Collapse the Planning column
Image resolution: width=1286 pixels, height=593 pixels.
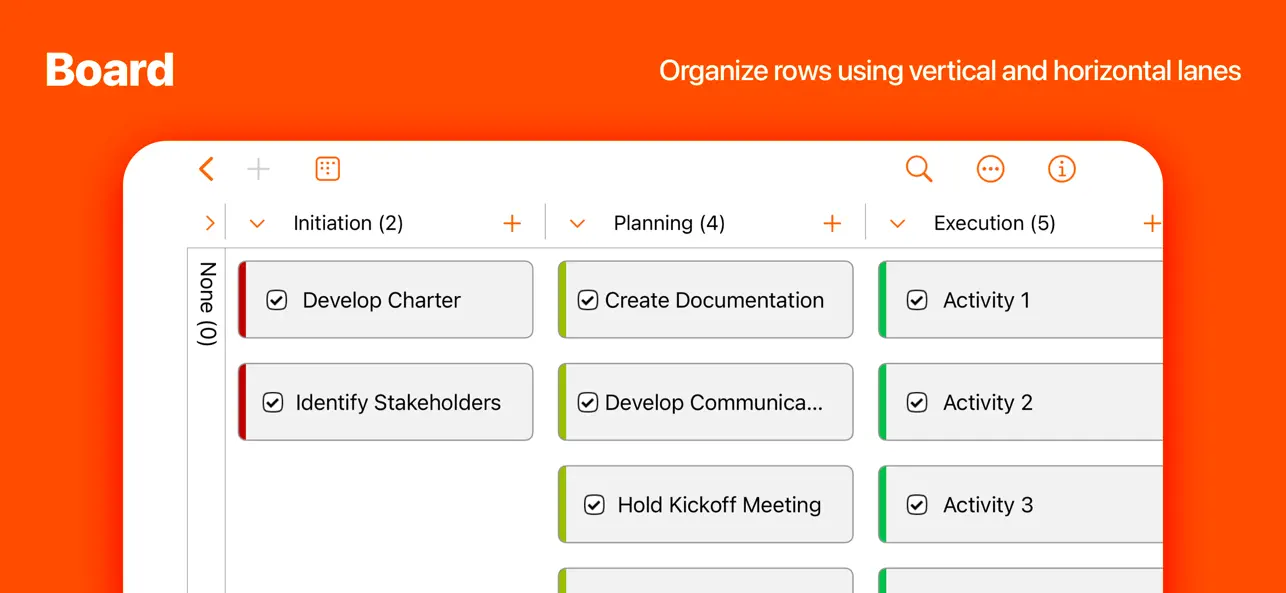(577, 223)
